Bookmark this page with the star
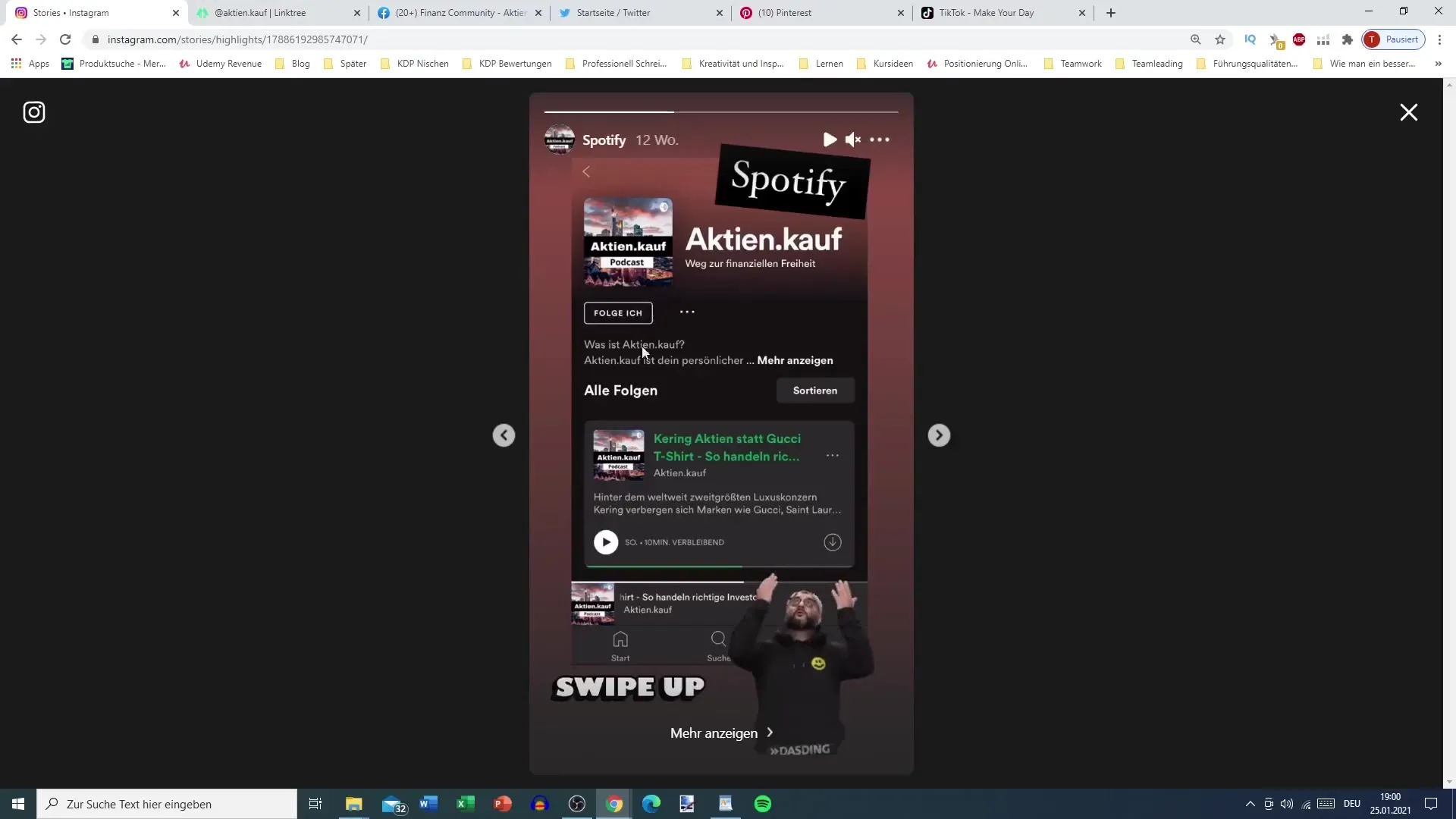 1220,39
